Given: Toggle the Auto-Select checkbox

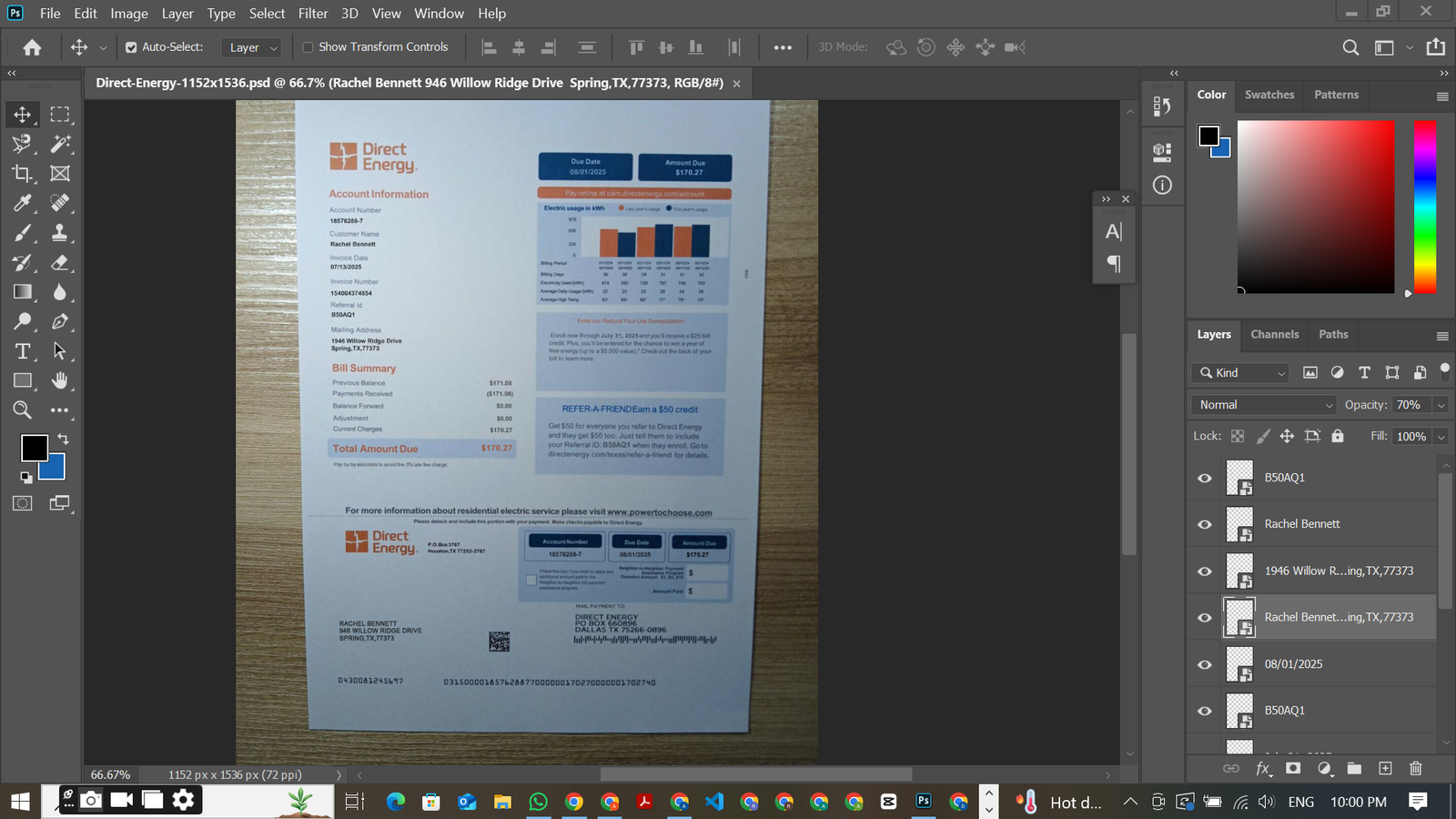Looking at the screenshot, I should point(131,47).
